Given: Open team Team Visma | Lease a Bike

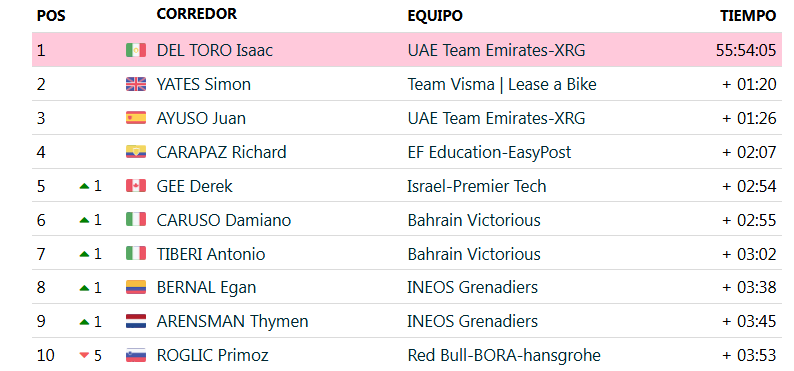Looking at the screenshot, I should pyautogui.click(x=502, y=84).
